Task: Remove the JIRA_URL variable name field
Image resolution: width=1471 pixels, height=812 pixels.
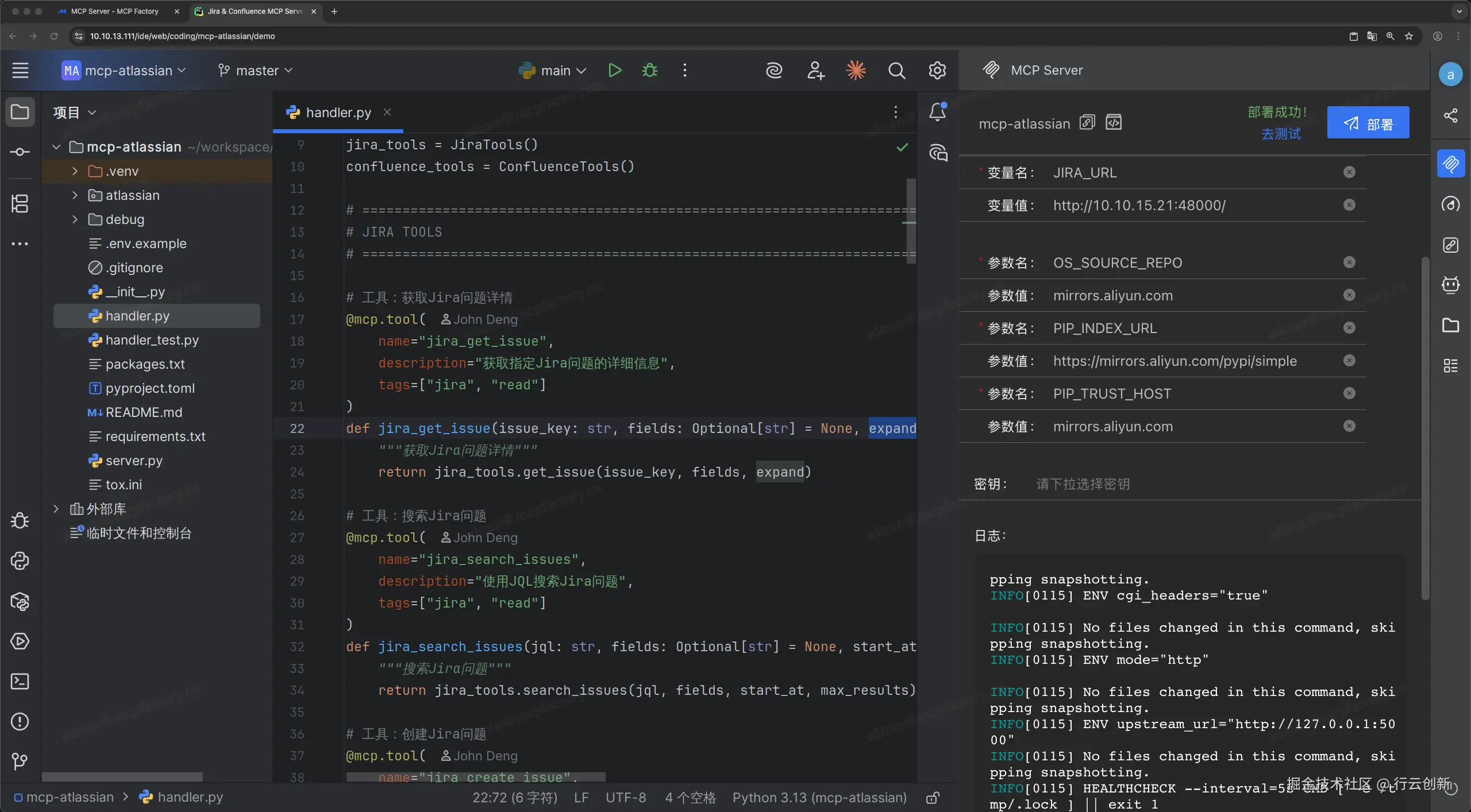Action: tap(1349, 172)
